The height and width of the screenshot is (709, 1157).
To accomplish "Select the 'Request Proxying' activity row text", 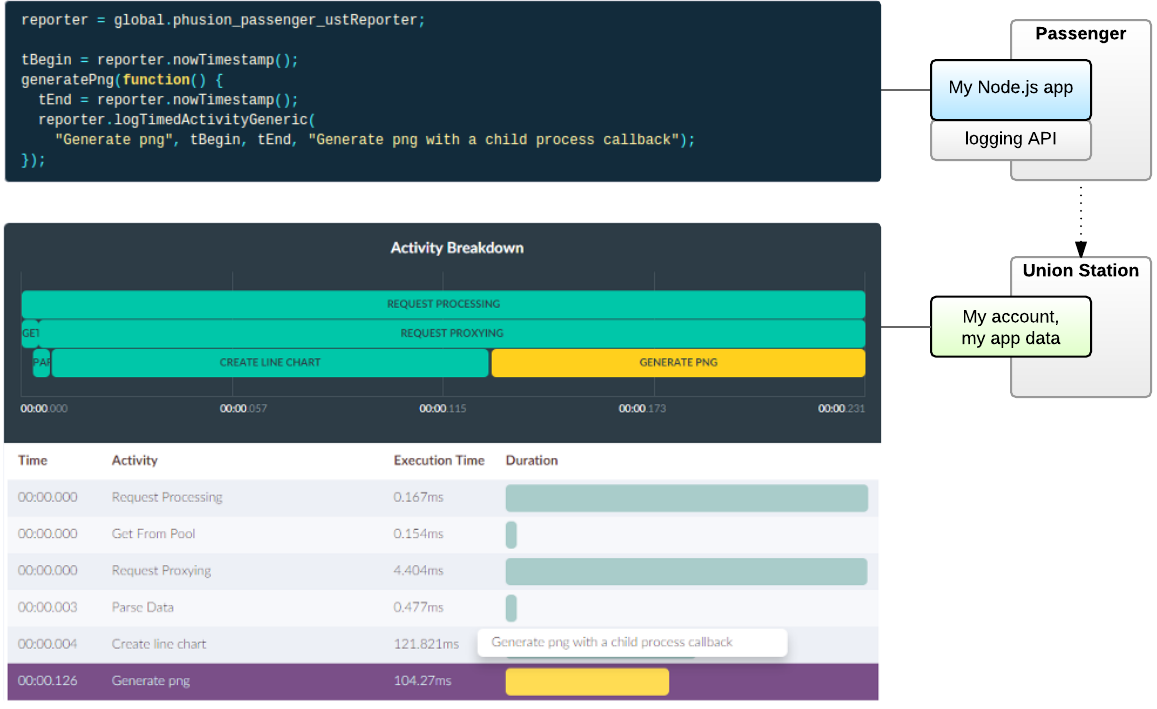I will click(161, 571).
